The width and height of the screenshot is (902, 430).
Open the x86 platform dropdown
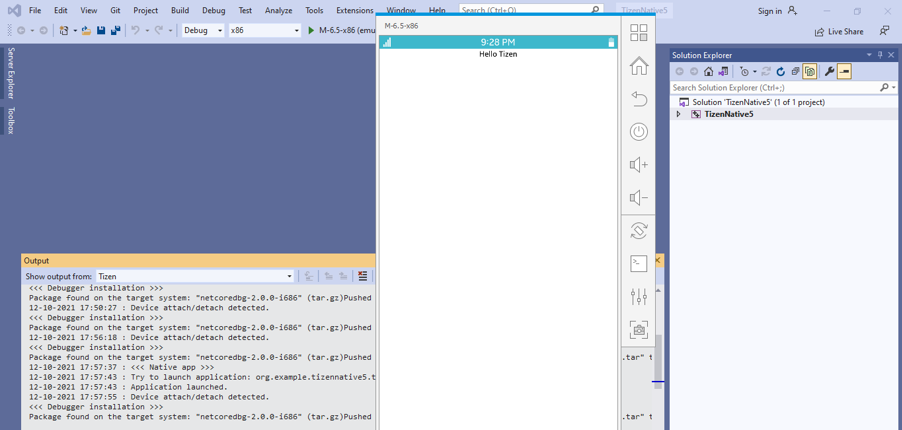[264, 30]
